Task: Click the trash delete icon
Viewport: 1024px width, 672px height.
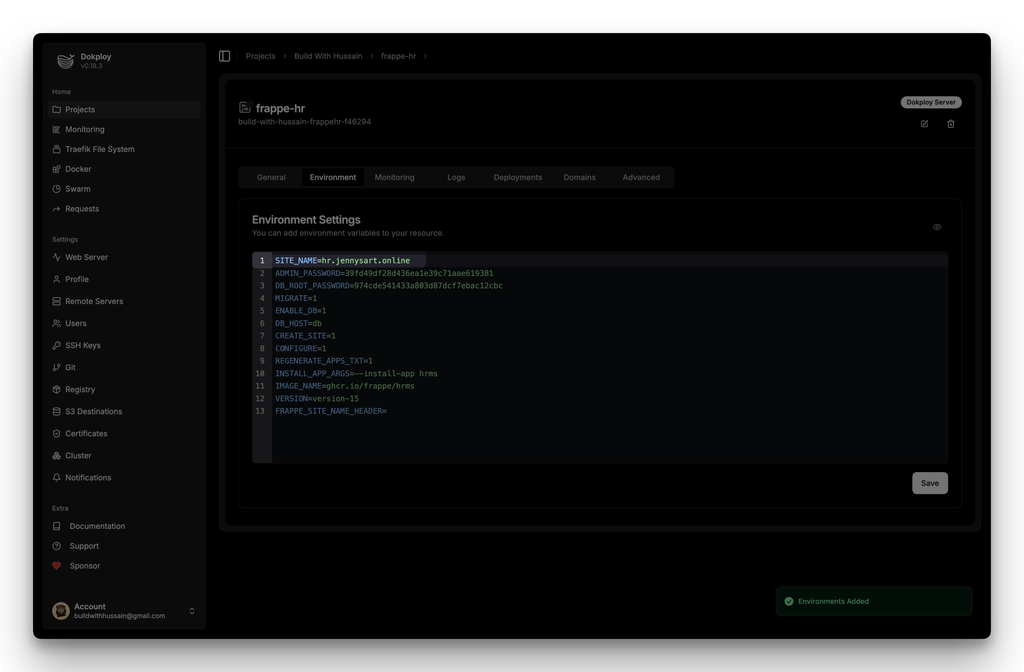Action: click(x=951, y=124)
